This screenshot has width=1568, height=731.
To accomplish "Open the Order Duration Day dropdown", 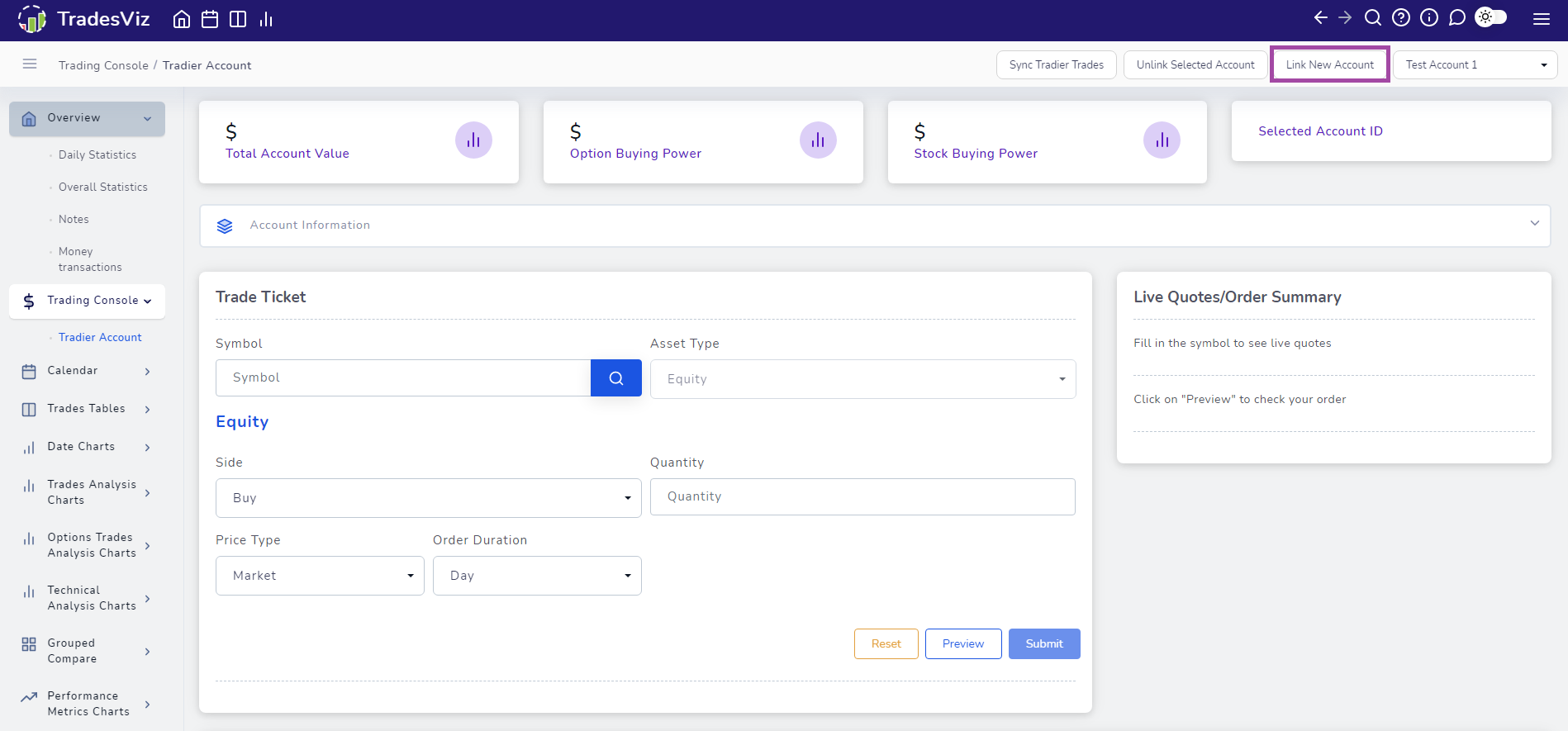I will point(537,576).
